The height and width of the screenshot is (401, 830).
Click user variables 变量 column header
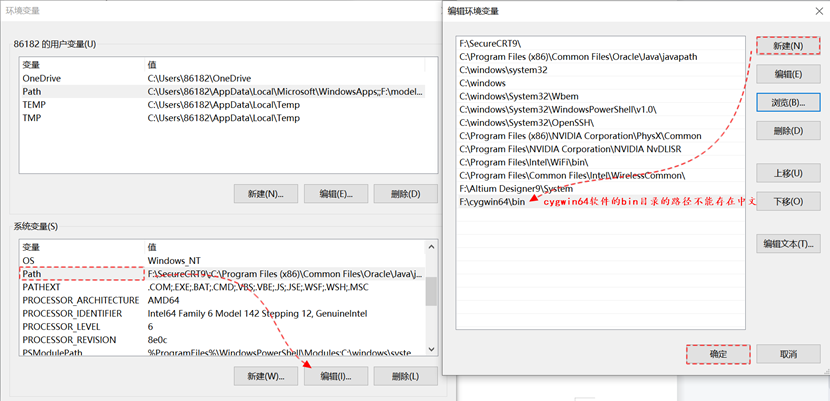(x=82, y=65)
